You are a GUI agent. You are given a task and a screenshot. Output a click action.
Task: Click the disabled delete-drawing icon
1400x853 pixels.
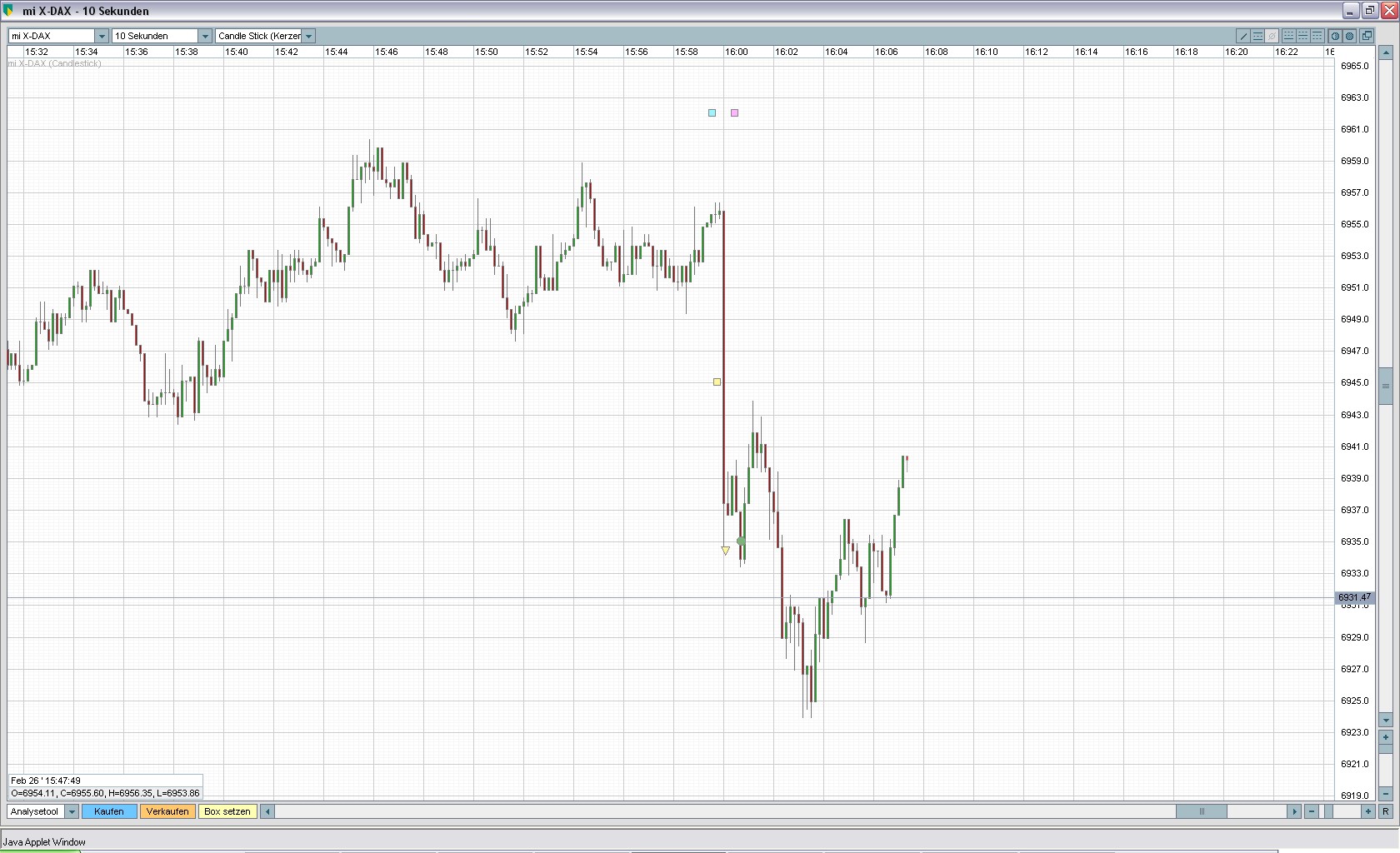pyautogui.click(x=1272, y=36)
